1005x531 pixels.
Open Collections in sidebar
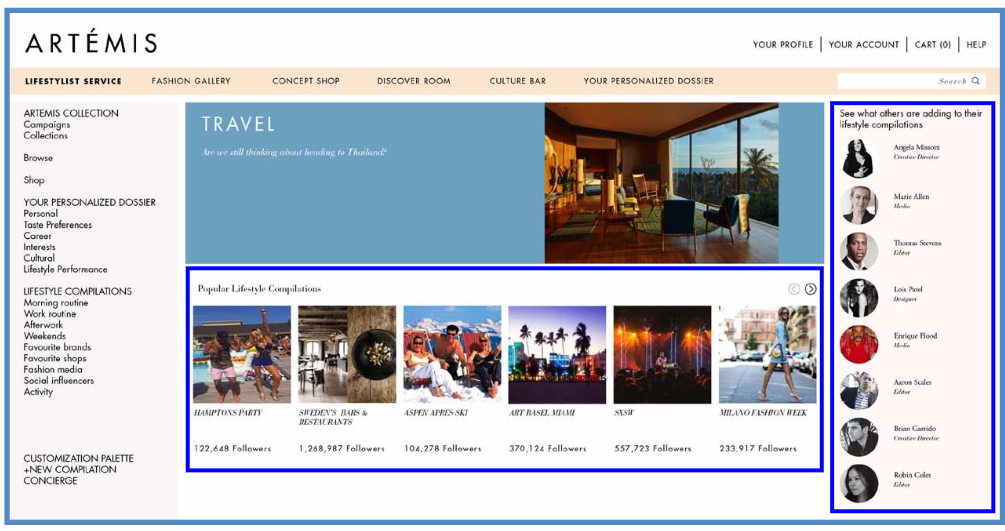(x=46, y=135)
